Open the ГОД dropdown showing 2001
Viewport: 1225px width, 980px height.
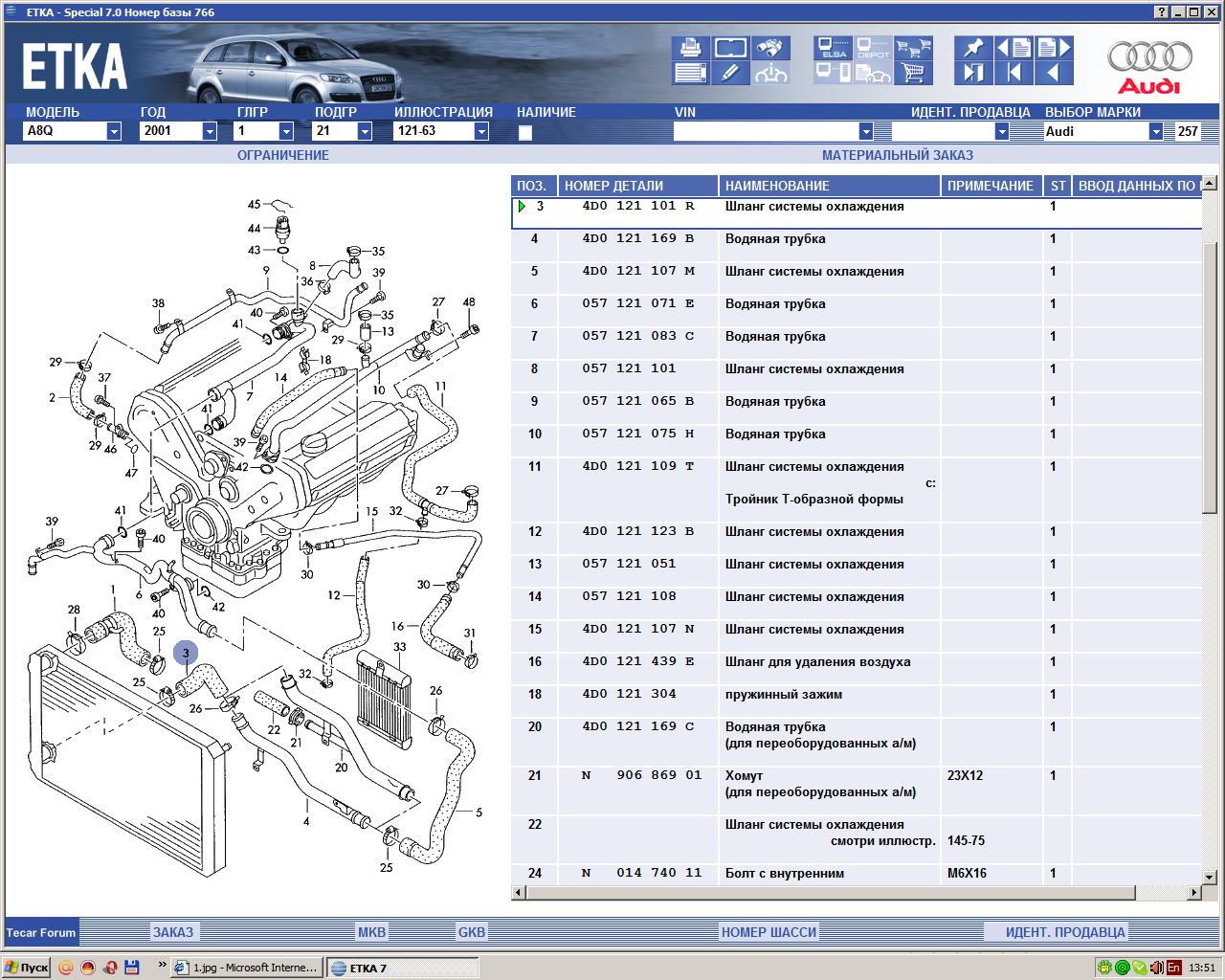tap(210, 132)
